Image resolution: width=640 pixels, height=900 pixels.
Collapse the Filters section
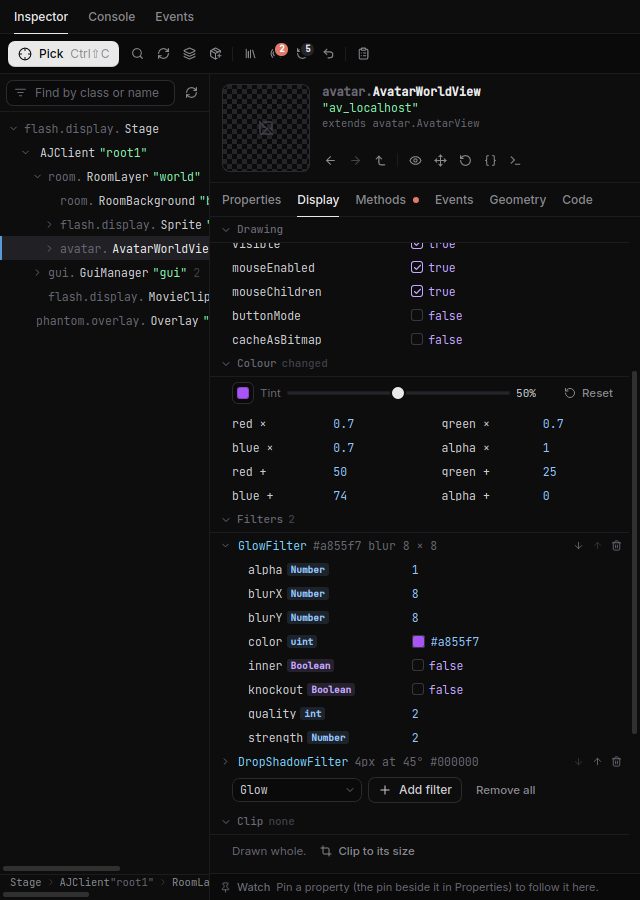[x=226, y=519]
